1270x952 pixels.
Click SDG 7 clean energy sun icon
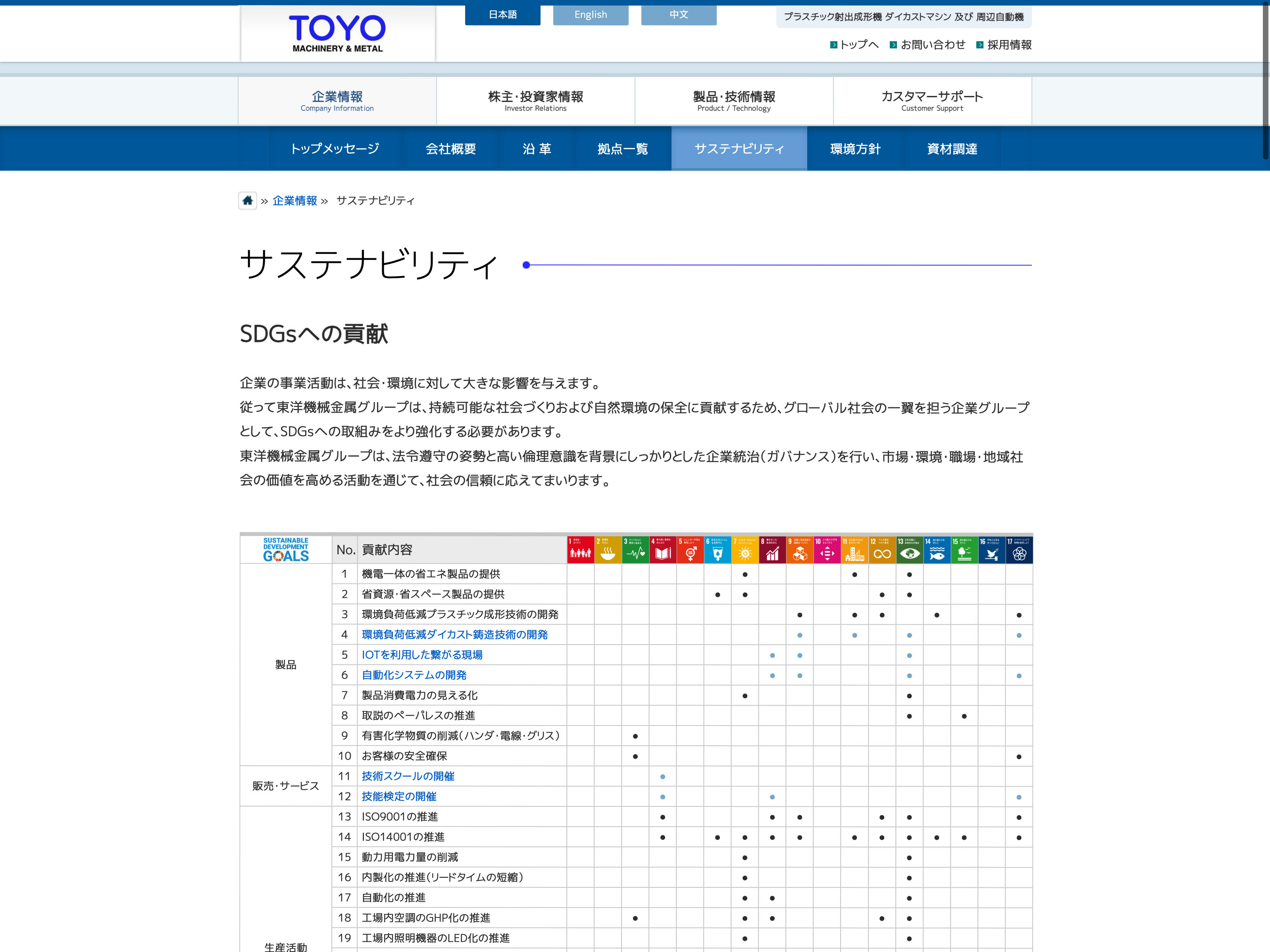745,550
